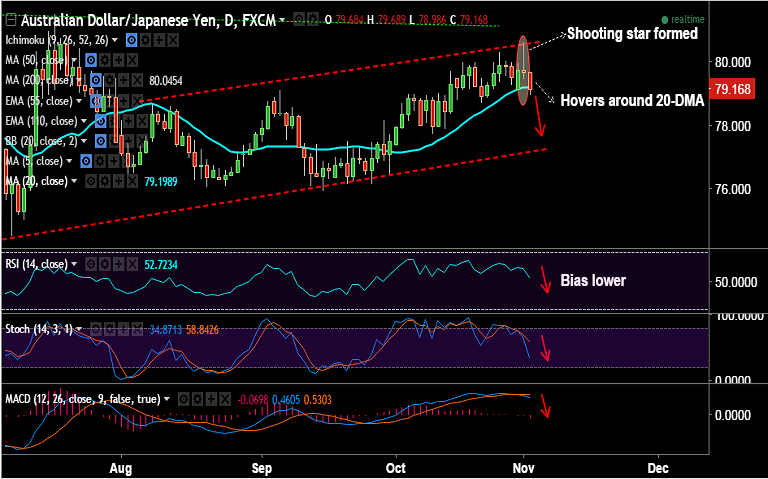Image resolution: width=768 pixels, height=479 pixels.
Task: Open settings gear for the main symbol
Action: (x=312, y=20)
